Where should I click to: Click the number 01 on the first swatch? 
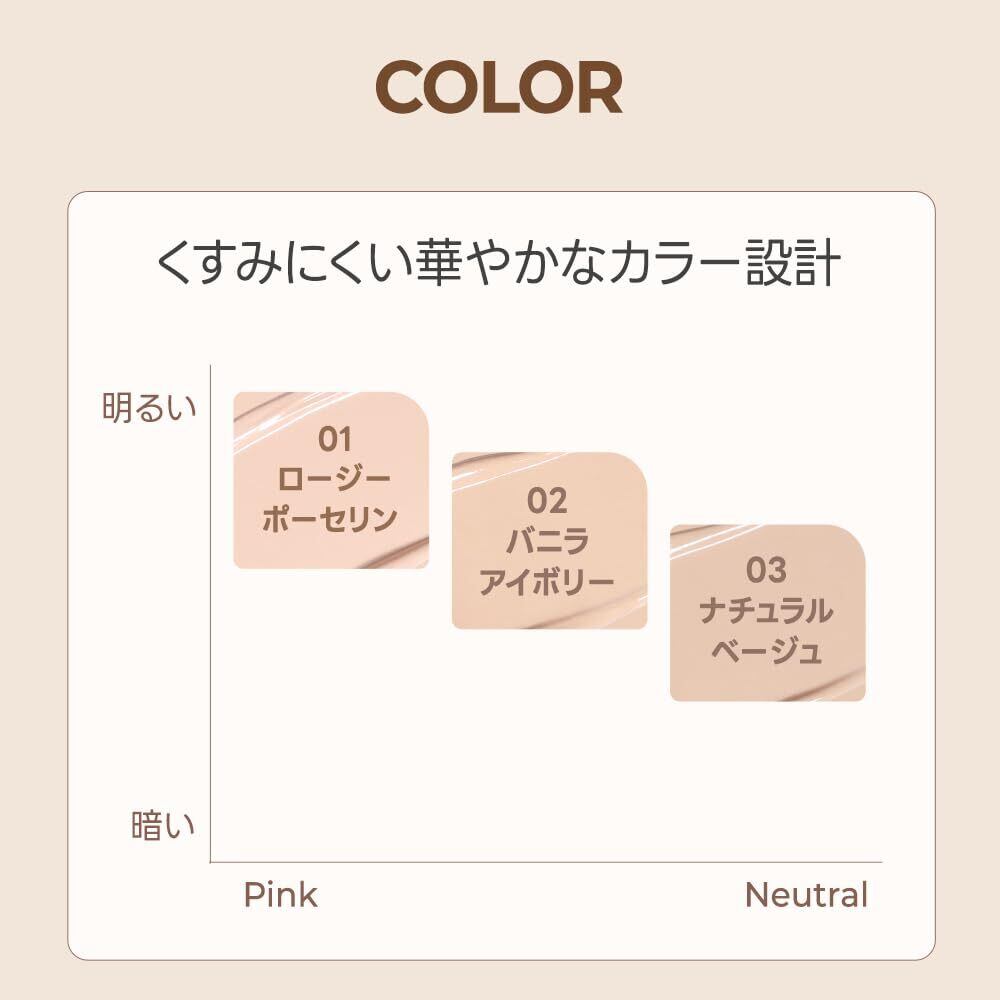coord(336,438)
